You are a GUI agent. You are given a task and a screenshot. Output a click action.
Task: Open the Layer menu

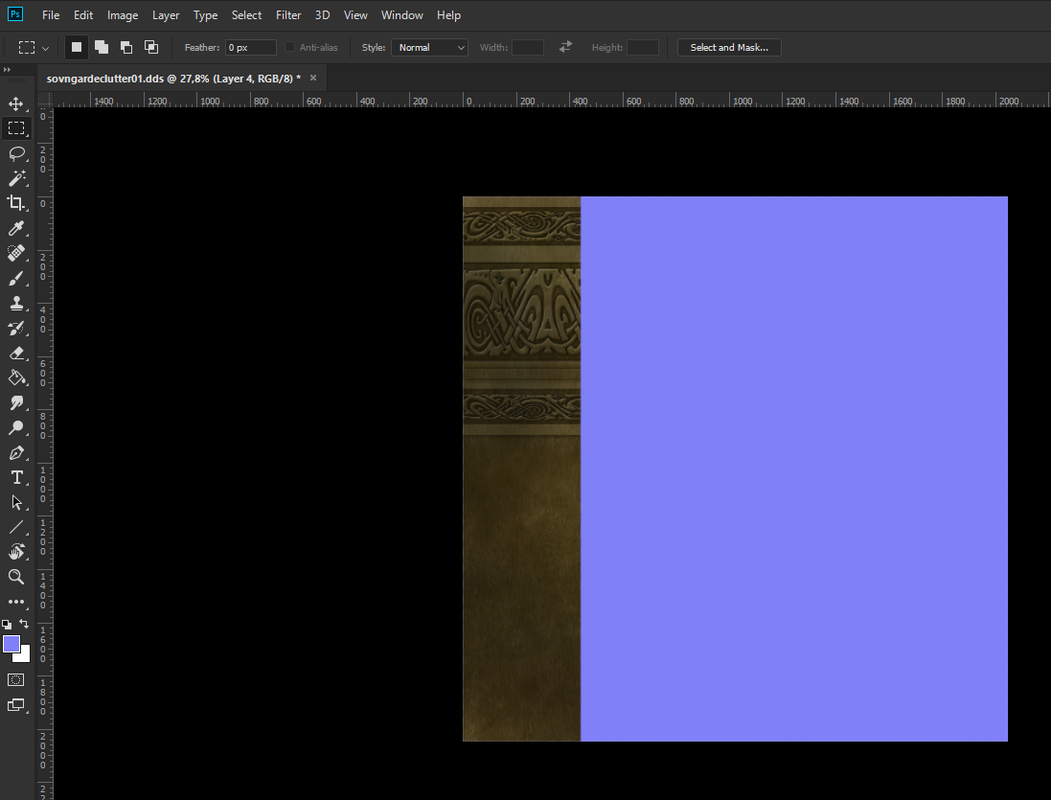pos(166,15)
